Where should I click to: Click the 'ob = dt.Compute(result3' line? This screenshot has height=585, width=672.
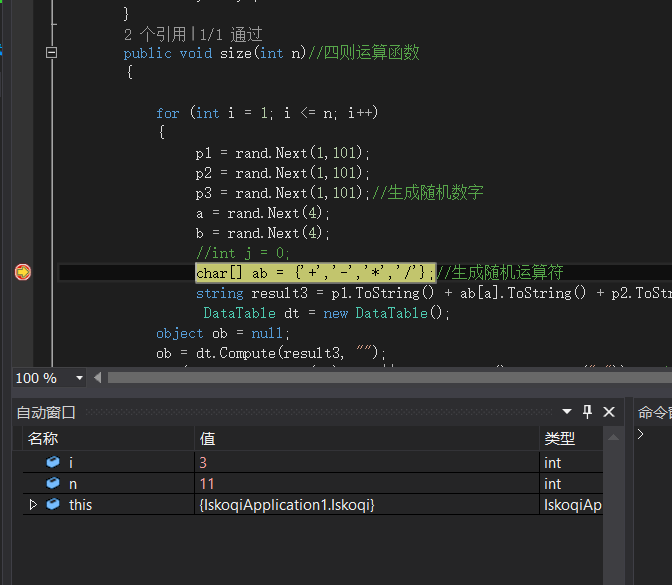(271, 353)
